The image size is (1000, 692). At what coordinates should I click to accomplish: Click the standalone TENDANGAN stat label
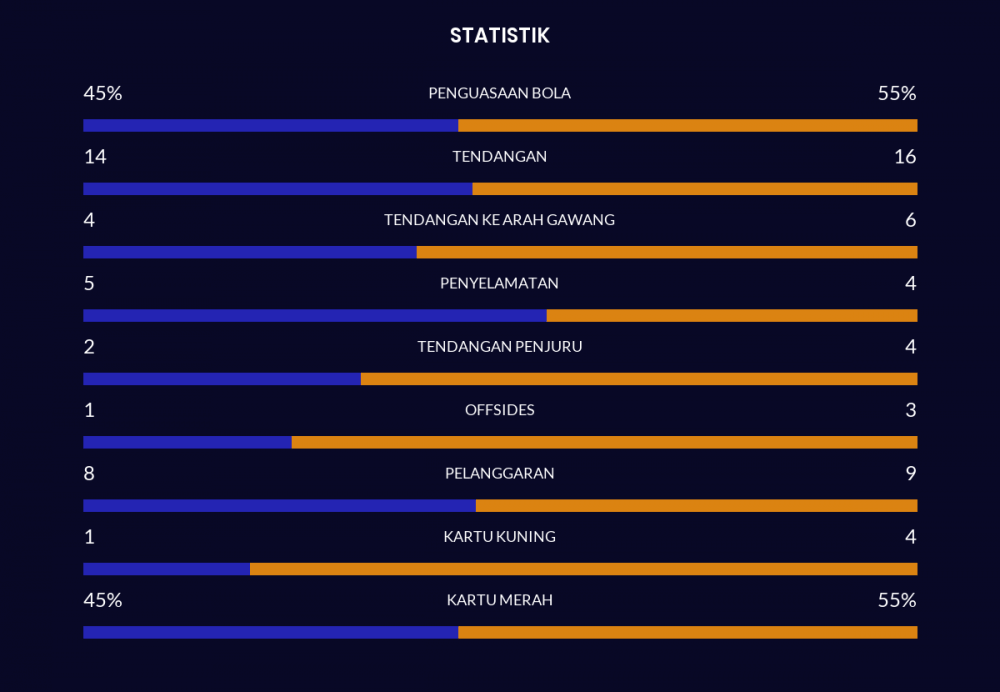pyautogui.click(x=499, y=157)
